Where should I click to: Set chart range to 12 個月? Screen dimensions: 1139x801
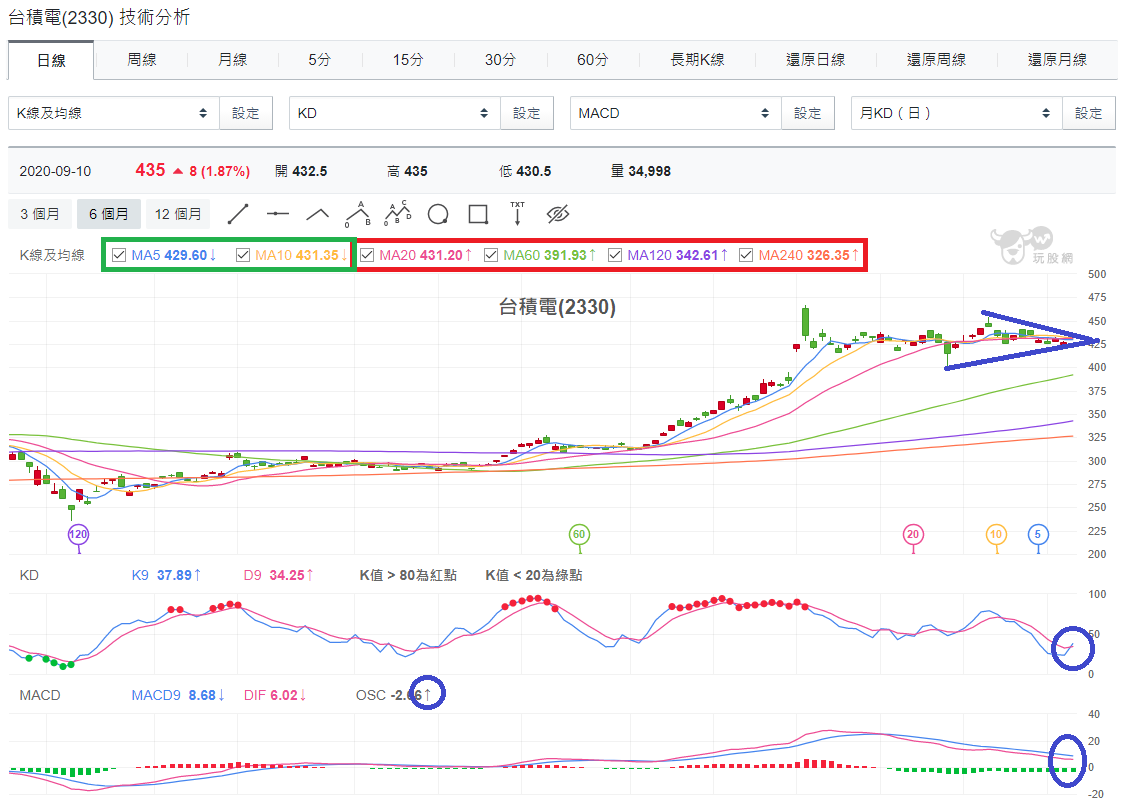point(178,214)
